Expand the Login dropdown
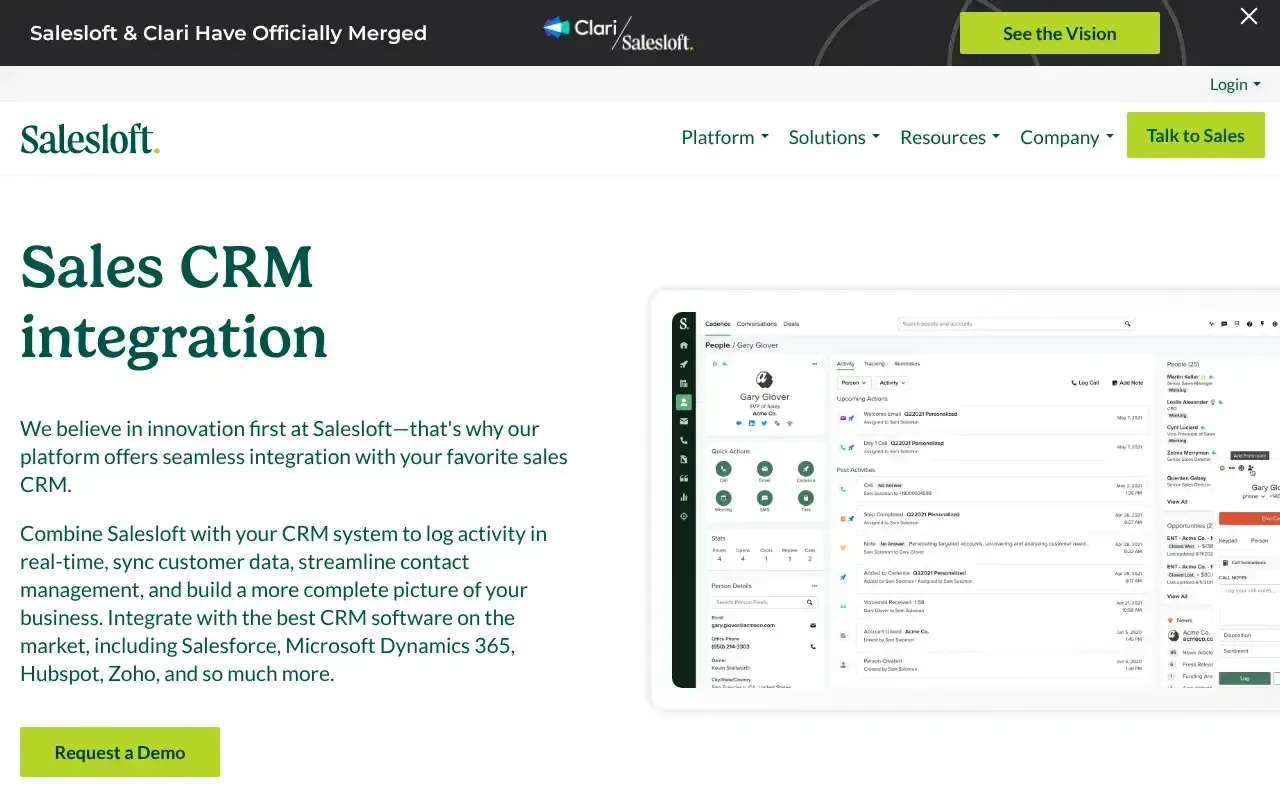Viewport: 1280px width, 800px height. (1235, 84)
